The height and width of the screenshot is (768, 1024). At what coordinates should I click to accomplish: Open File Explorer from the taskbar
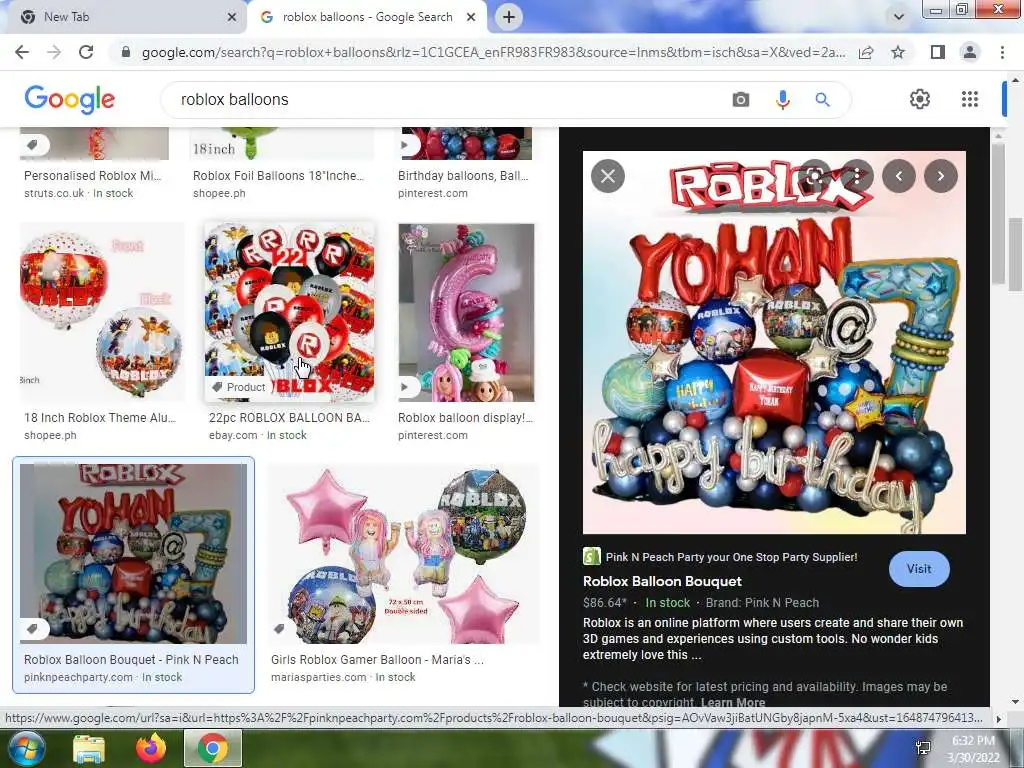(x=89, y=748)
